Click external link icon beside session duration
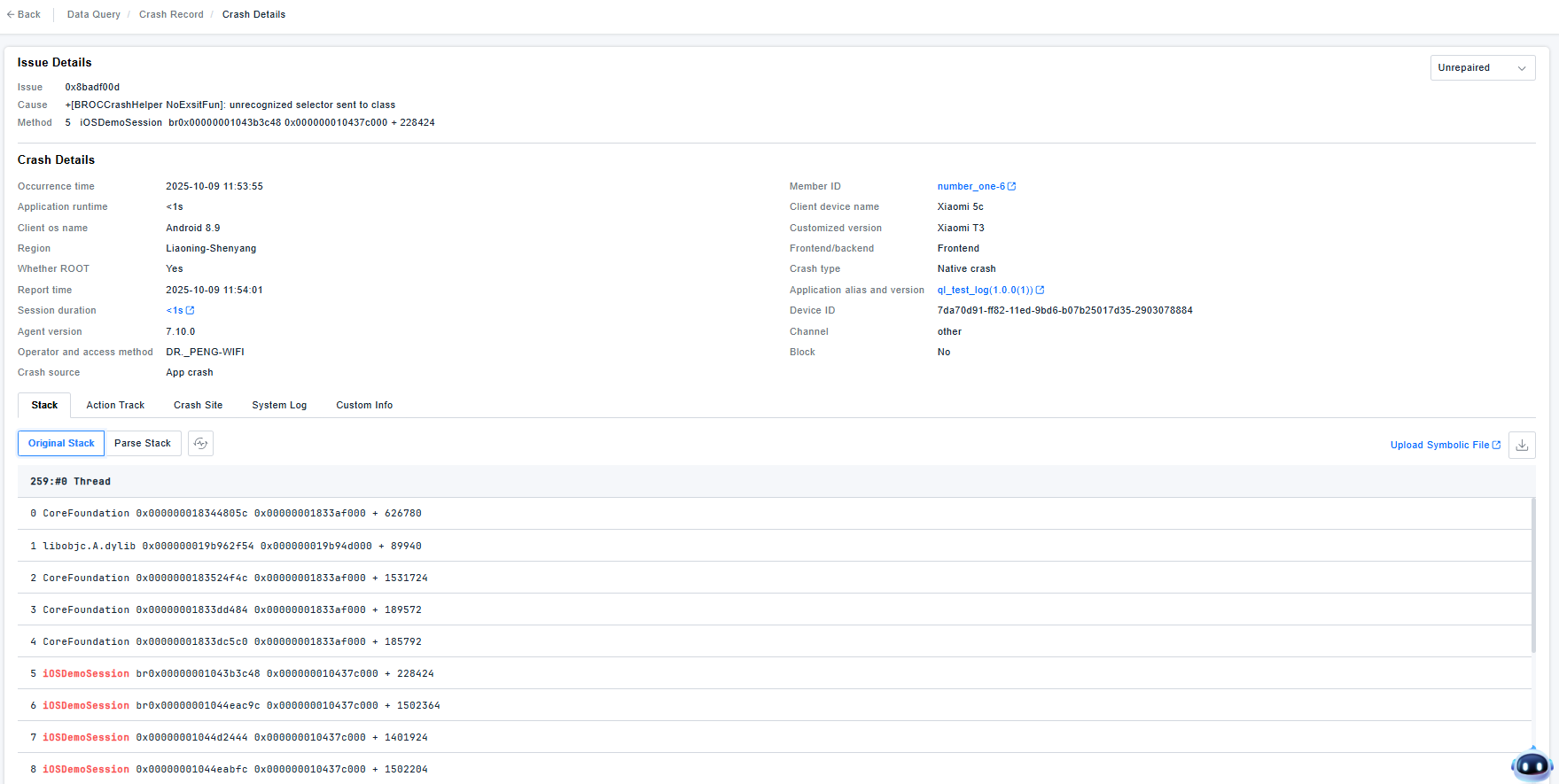The height and width of the screenshot is (784, 1559). point(191,311)
